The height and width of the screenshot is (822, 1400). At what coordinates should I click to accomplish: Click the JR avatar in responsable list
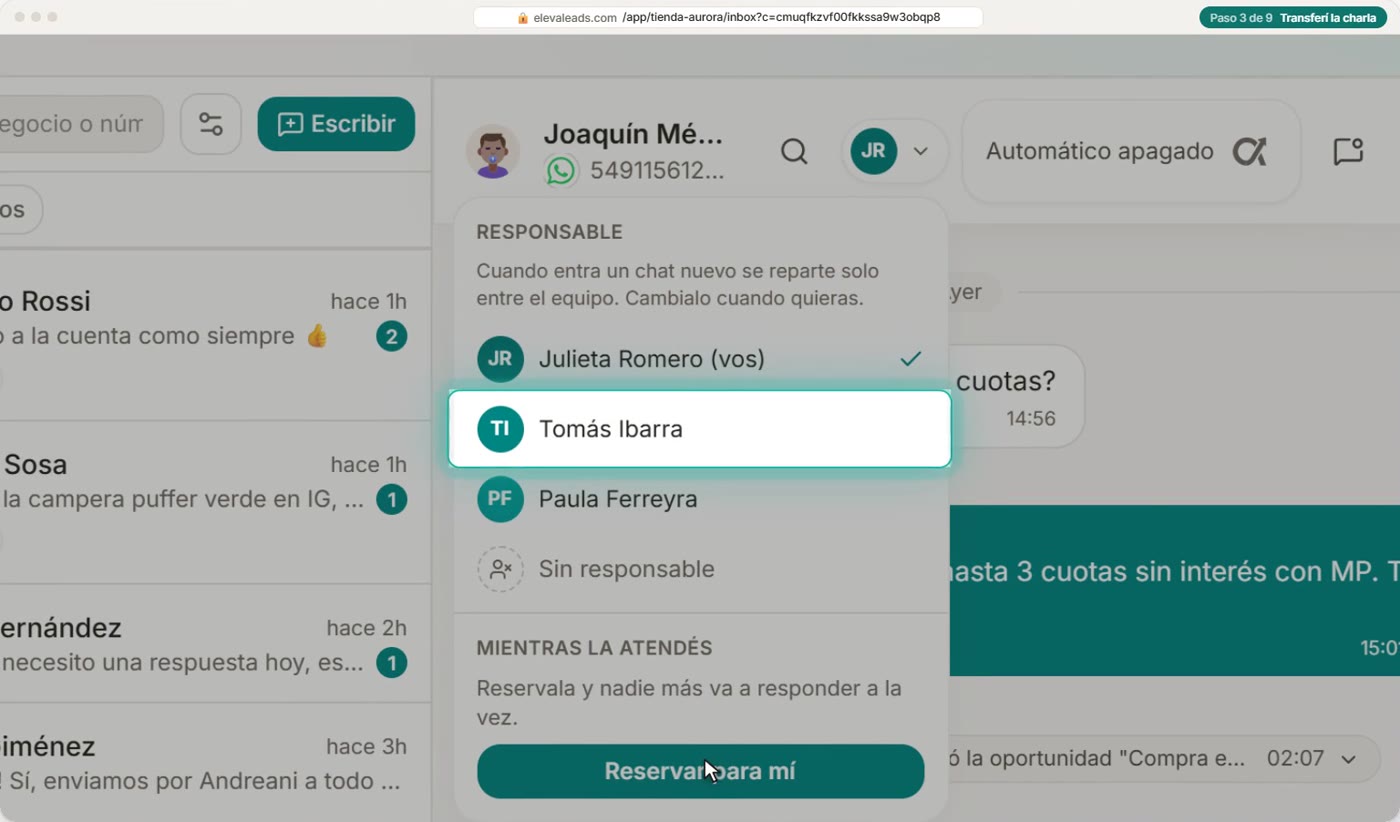pyautogui.click(x=500, y=359)
